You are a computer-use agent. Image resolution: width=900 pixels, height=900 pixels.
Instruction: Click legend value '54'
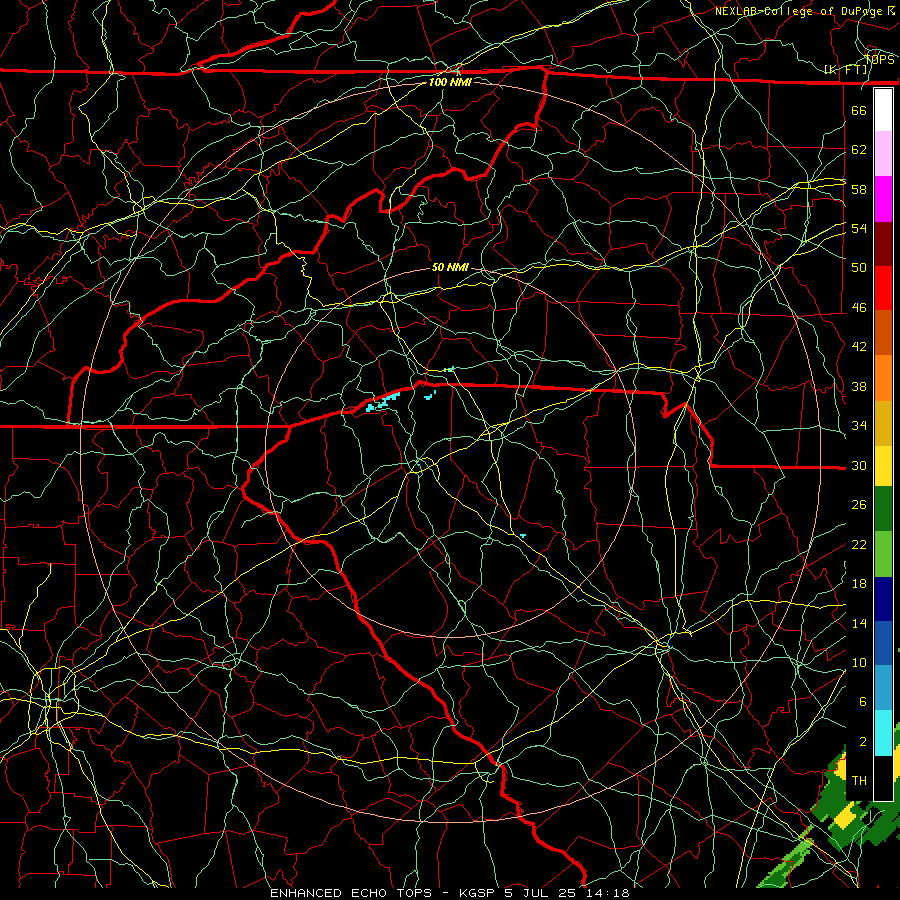pyautogui.click(x=859, y=228)
